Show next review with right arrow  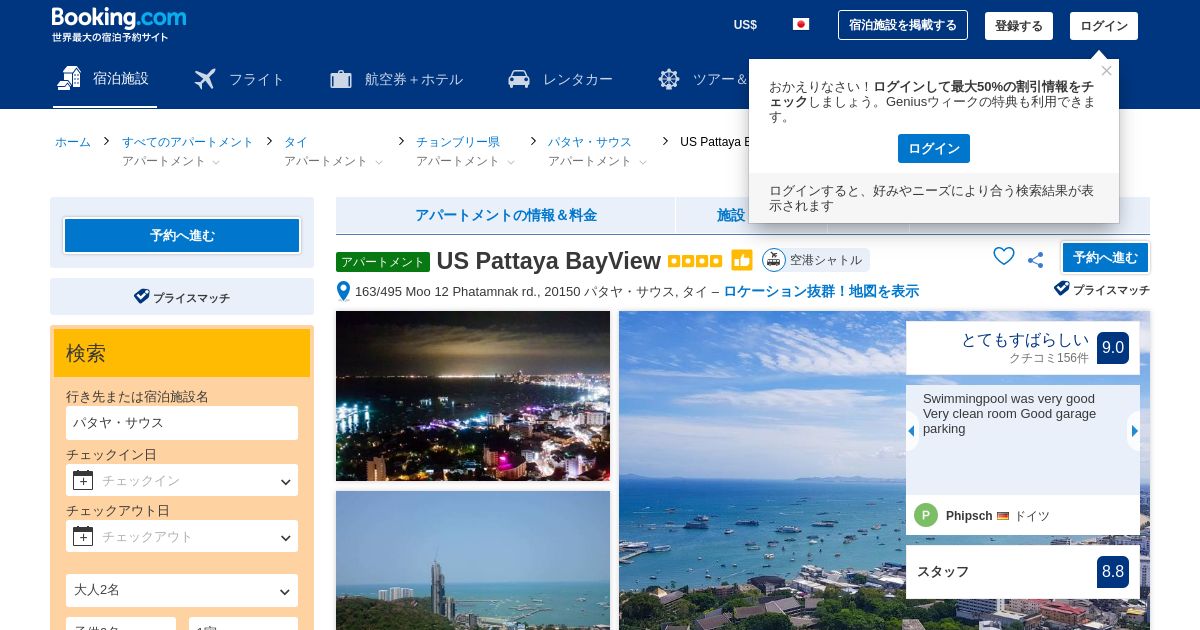(1134, 431)
